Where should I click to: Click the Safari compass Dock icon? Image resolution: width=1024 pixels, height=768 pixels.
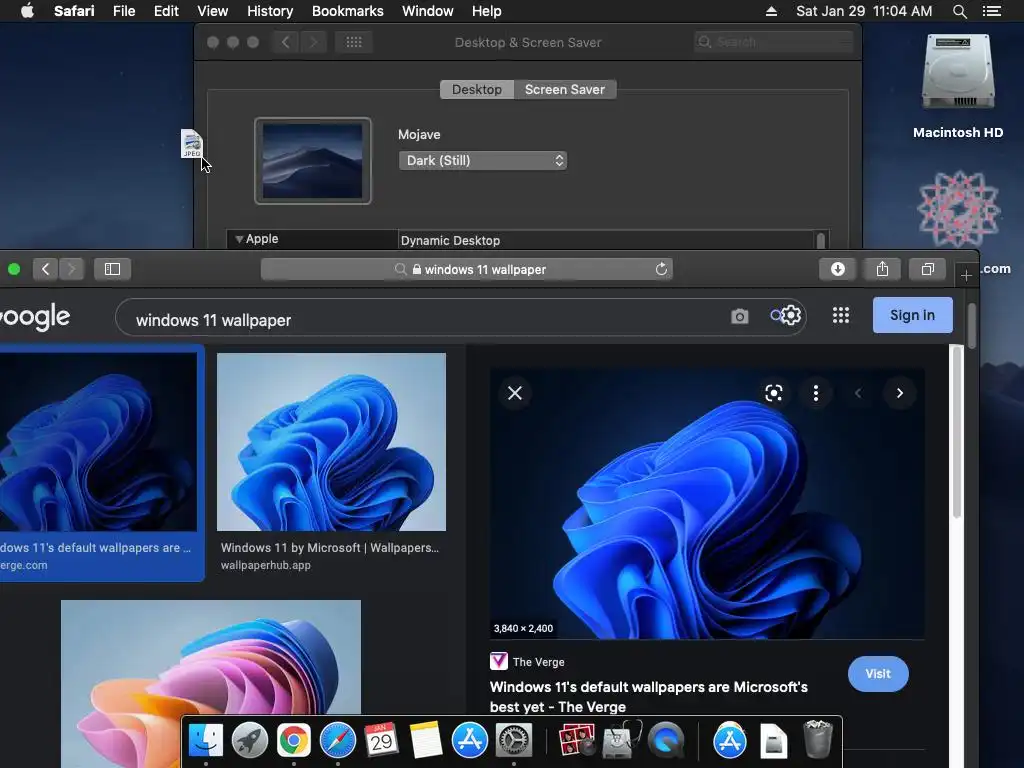[x=338, y=741]
